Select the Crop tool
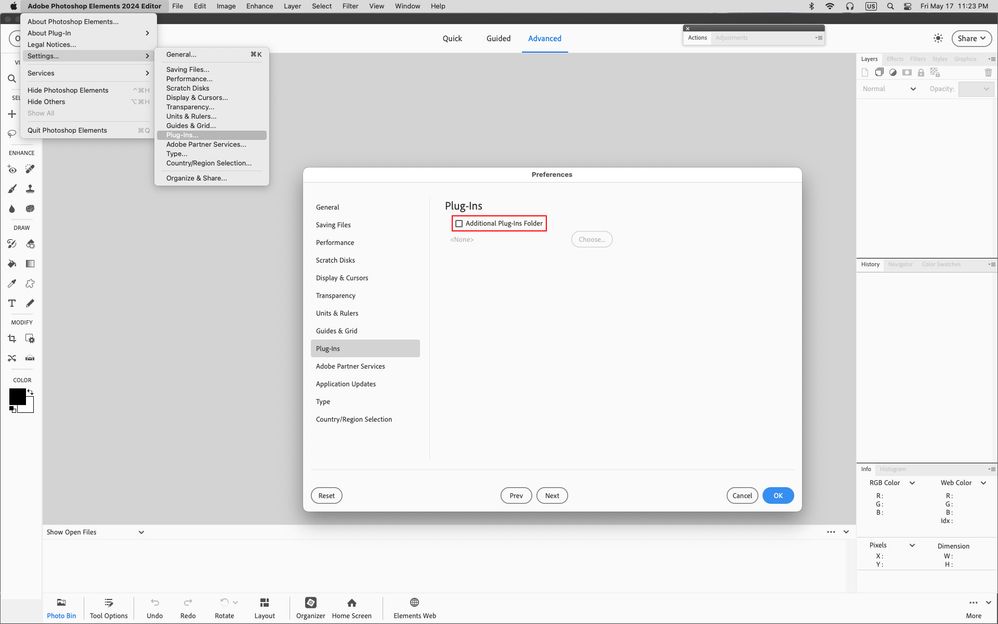This screenshot has height=624, width=998. [11, 339]
